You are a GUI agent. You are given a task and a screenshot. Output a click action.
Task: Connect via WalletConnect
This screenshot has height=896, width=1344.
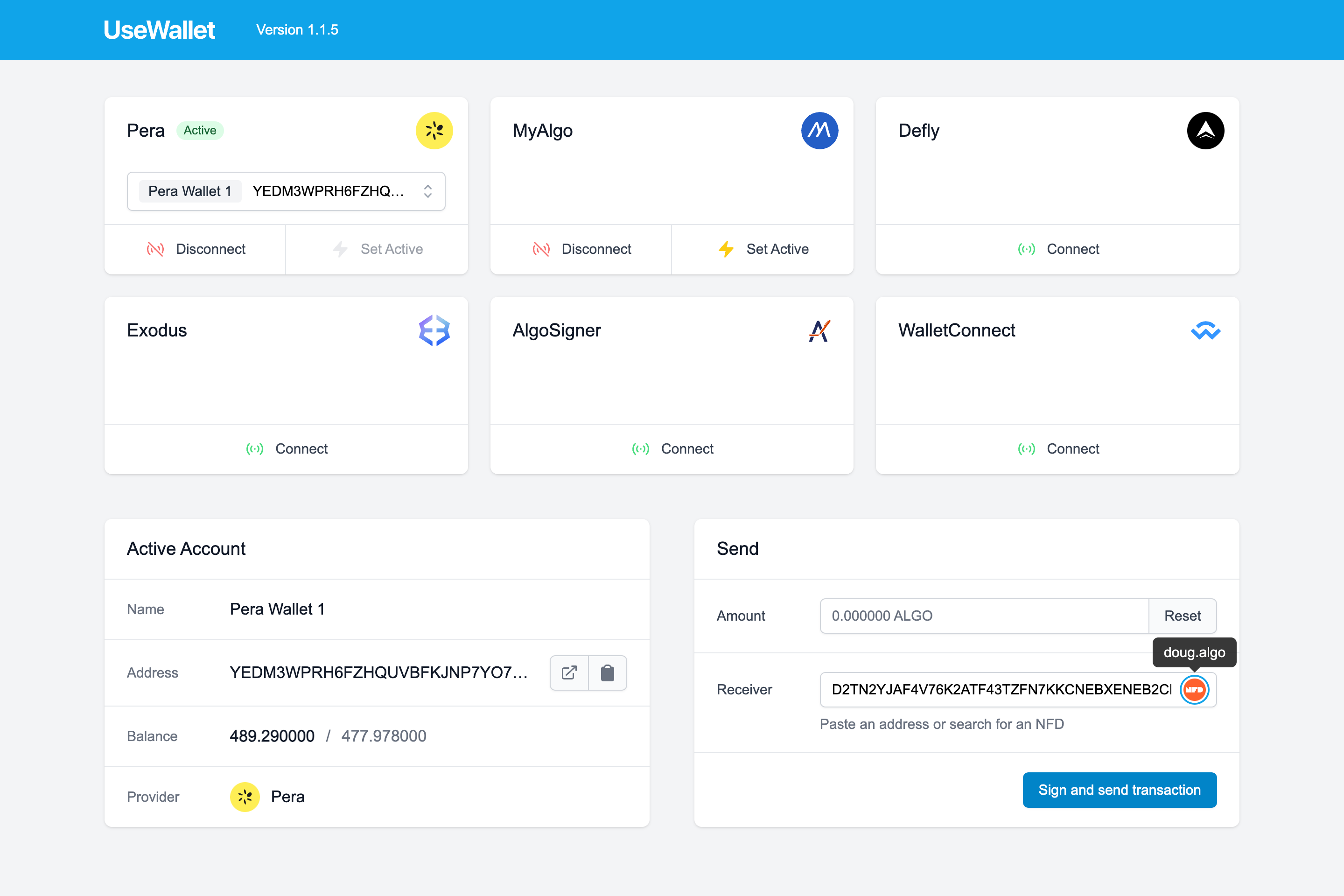[x=1058, y=448]
